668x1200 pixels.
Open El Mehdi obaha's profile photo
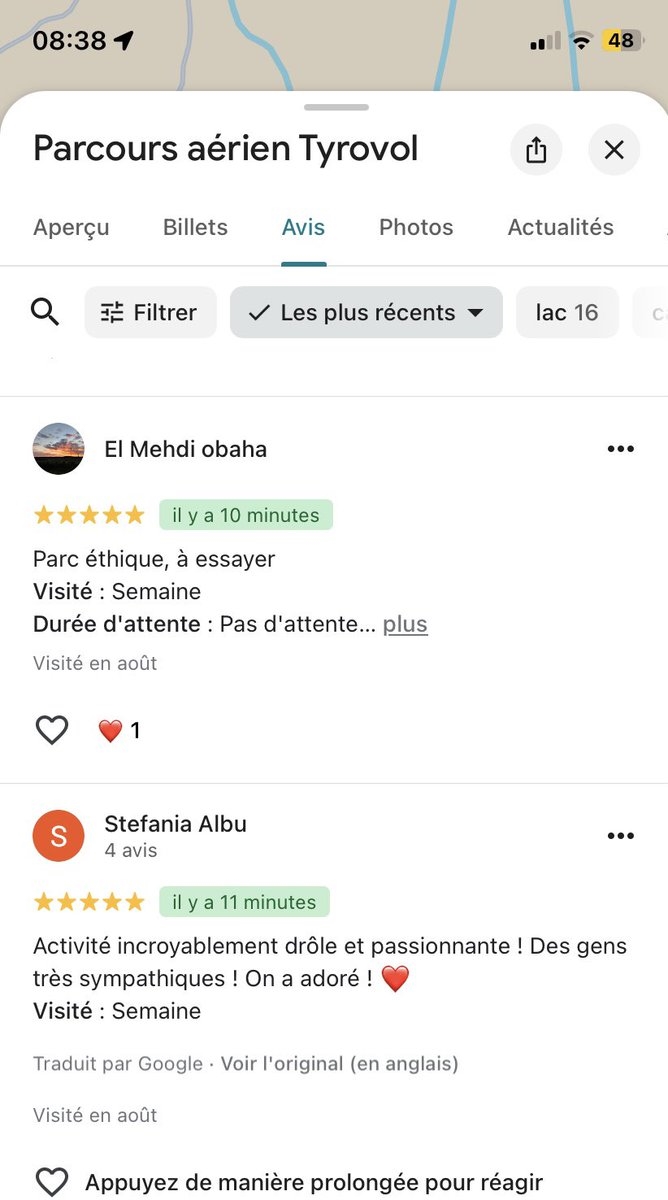[x=58, y=449]
